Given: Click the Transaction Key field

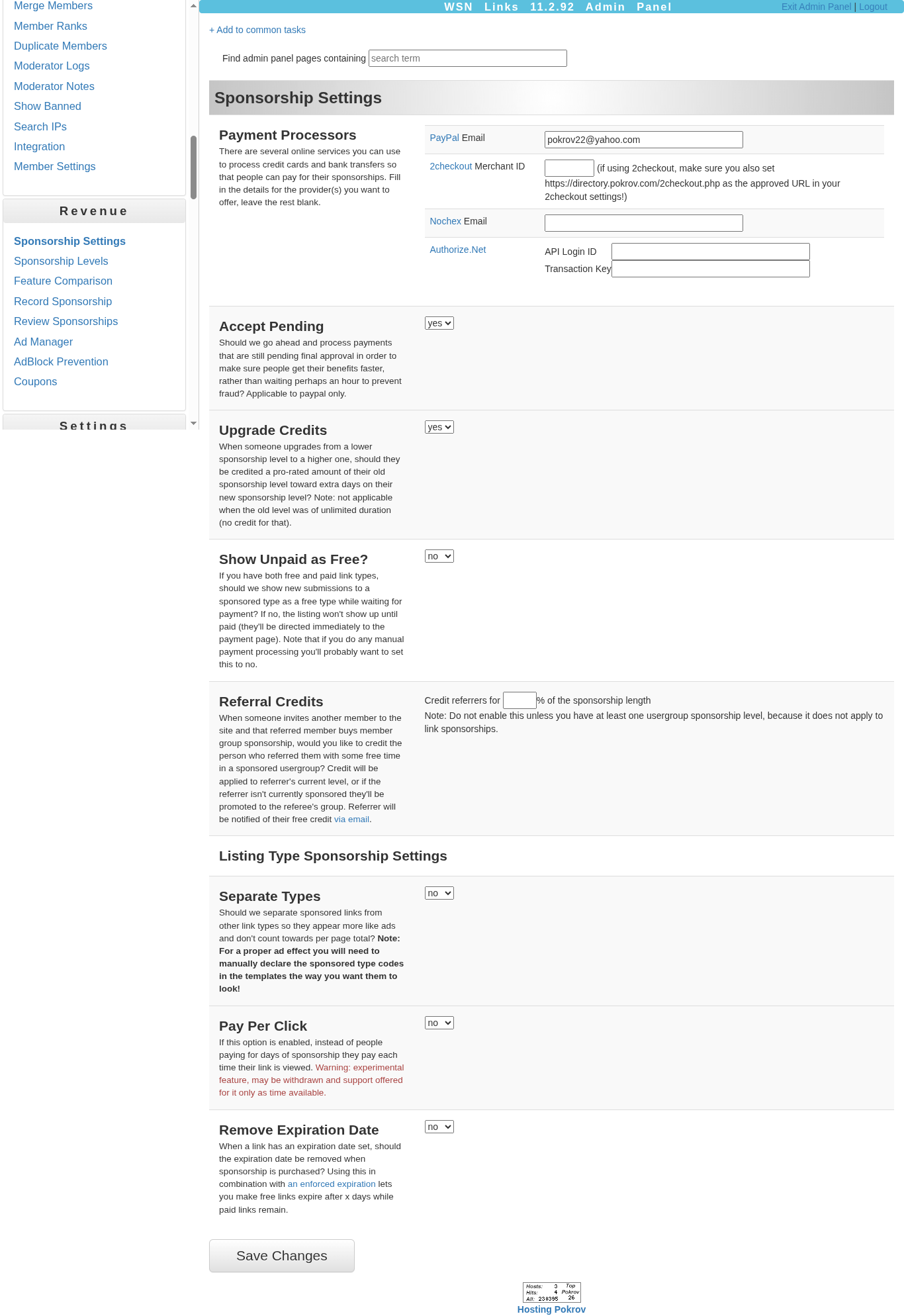Looking at the screenshot, I should coord(710,269).
